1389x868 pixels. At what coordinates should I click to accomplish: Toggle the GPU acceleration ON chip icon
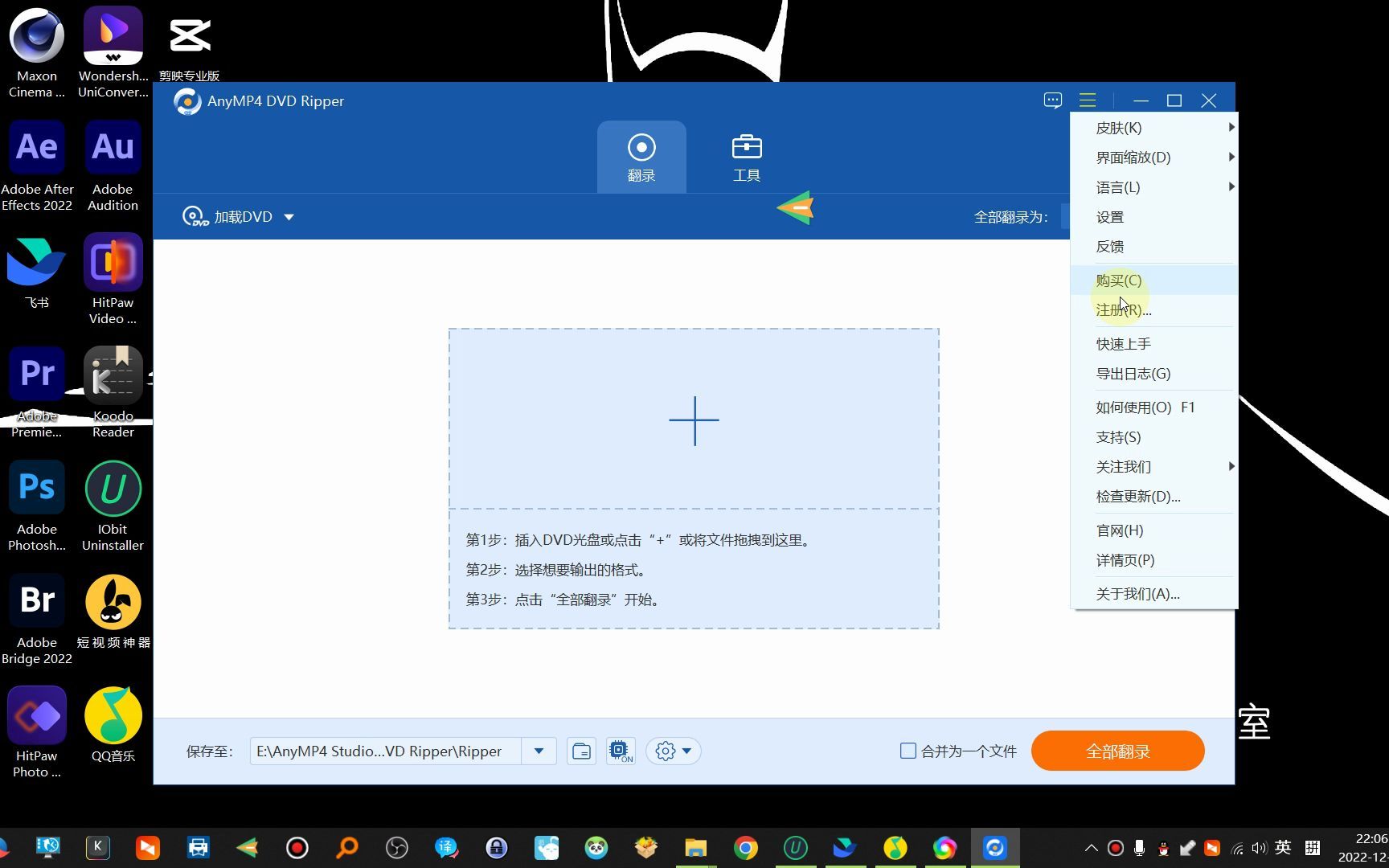point(620,751)
